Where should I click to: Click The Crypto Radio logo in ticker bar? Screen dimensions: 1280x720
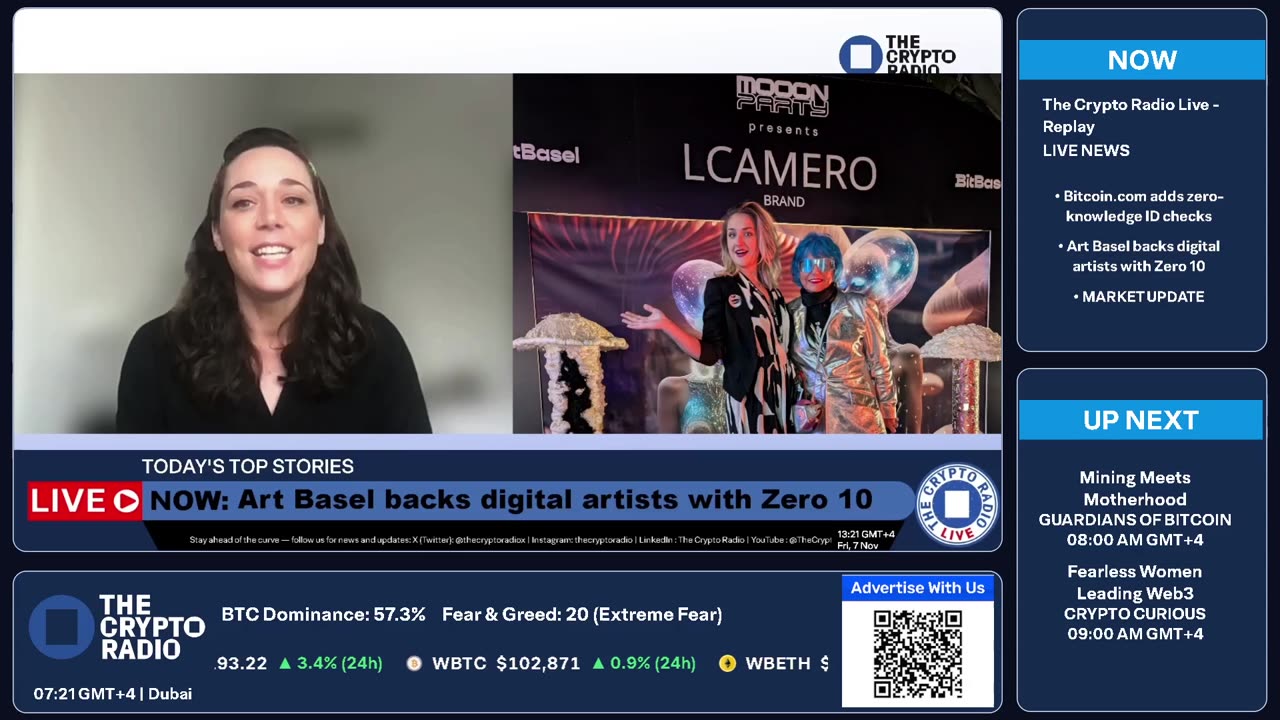tap(117, 627)
